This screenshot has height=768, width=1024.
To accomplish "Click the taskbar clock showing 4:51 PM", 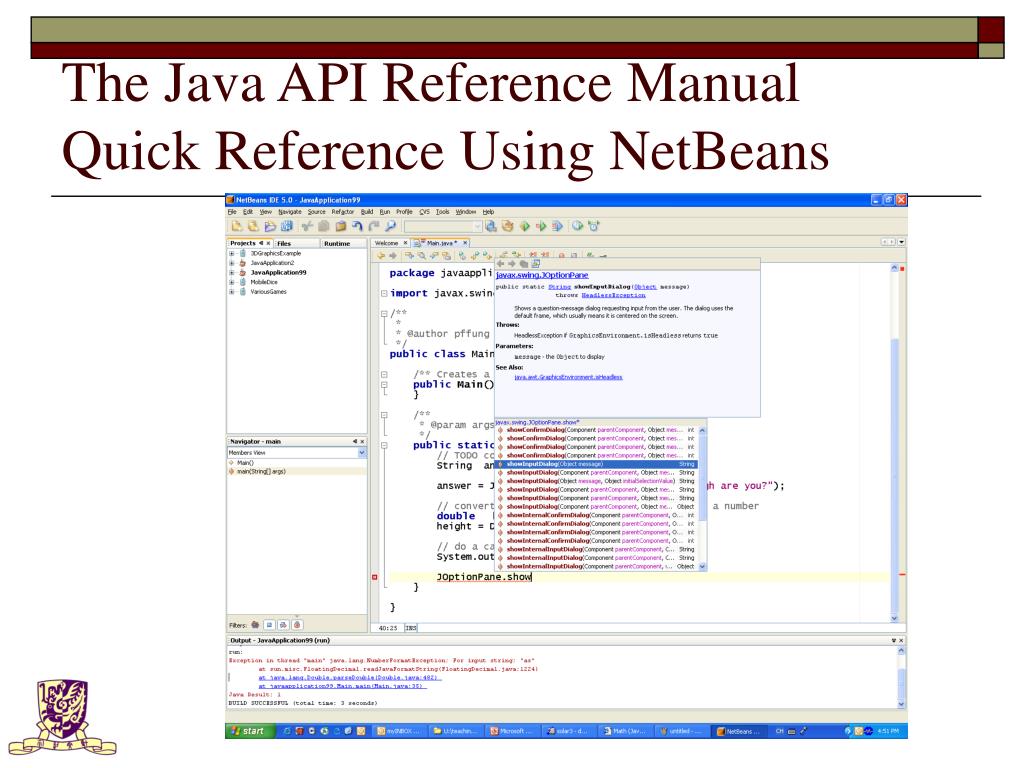I will click(888, 731).
